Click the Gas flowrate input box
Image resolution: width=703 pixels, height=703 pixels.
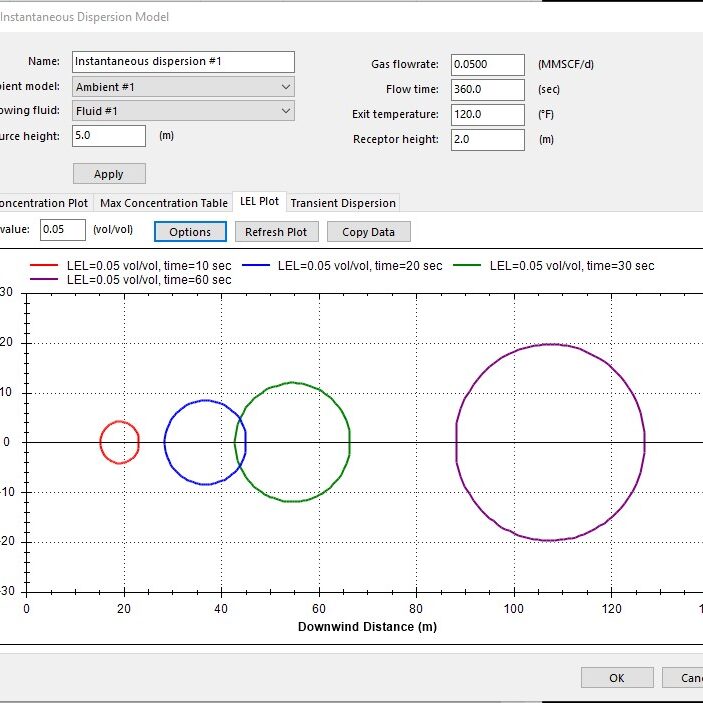487,65
